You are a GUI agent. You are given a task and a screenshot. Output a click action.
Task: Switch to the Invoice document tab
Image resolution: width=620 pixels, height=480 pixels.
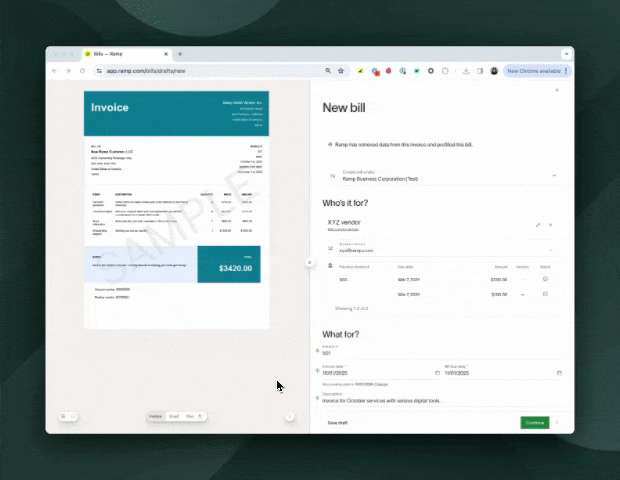click(155, 416)
